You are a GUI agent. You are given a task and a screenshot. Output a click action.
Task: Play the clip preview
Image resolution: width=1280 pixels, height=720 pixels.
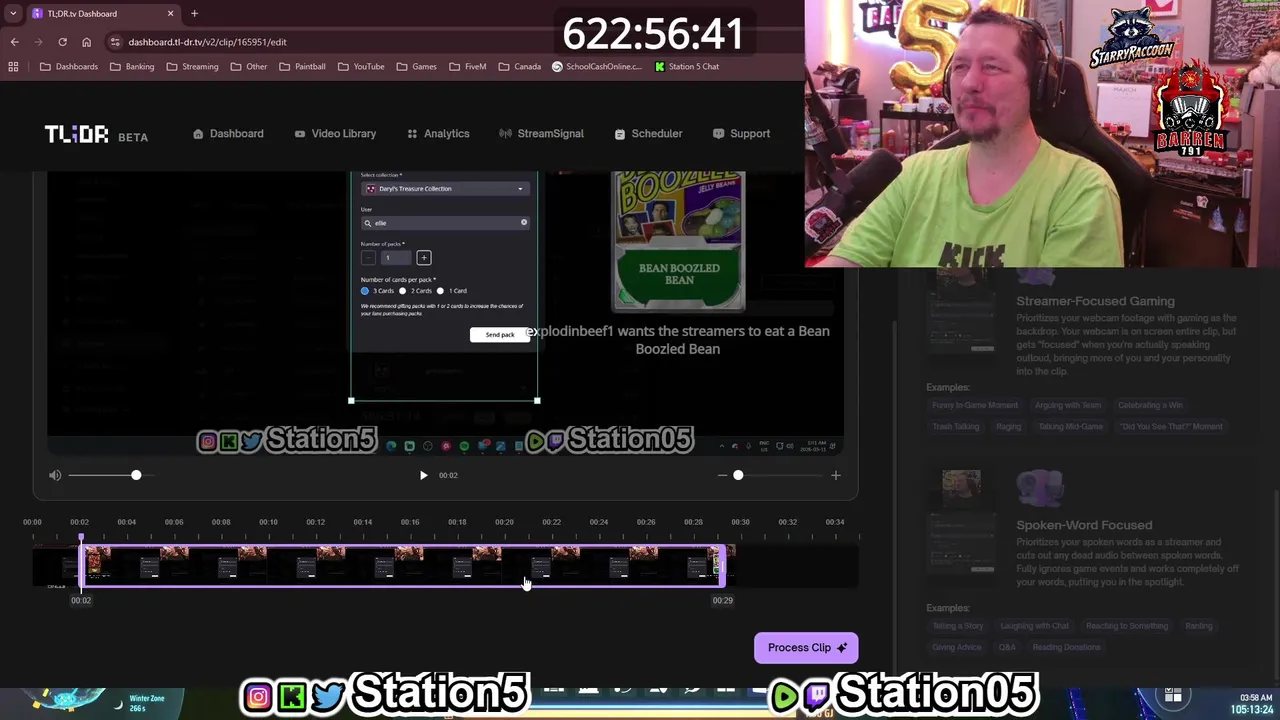point(423,476)
